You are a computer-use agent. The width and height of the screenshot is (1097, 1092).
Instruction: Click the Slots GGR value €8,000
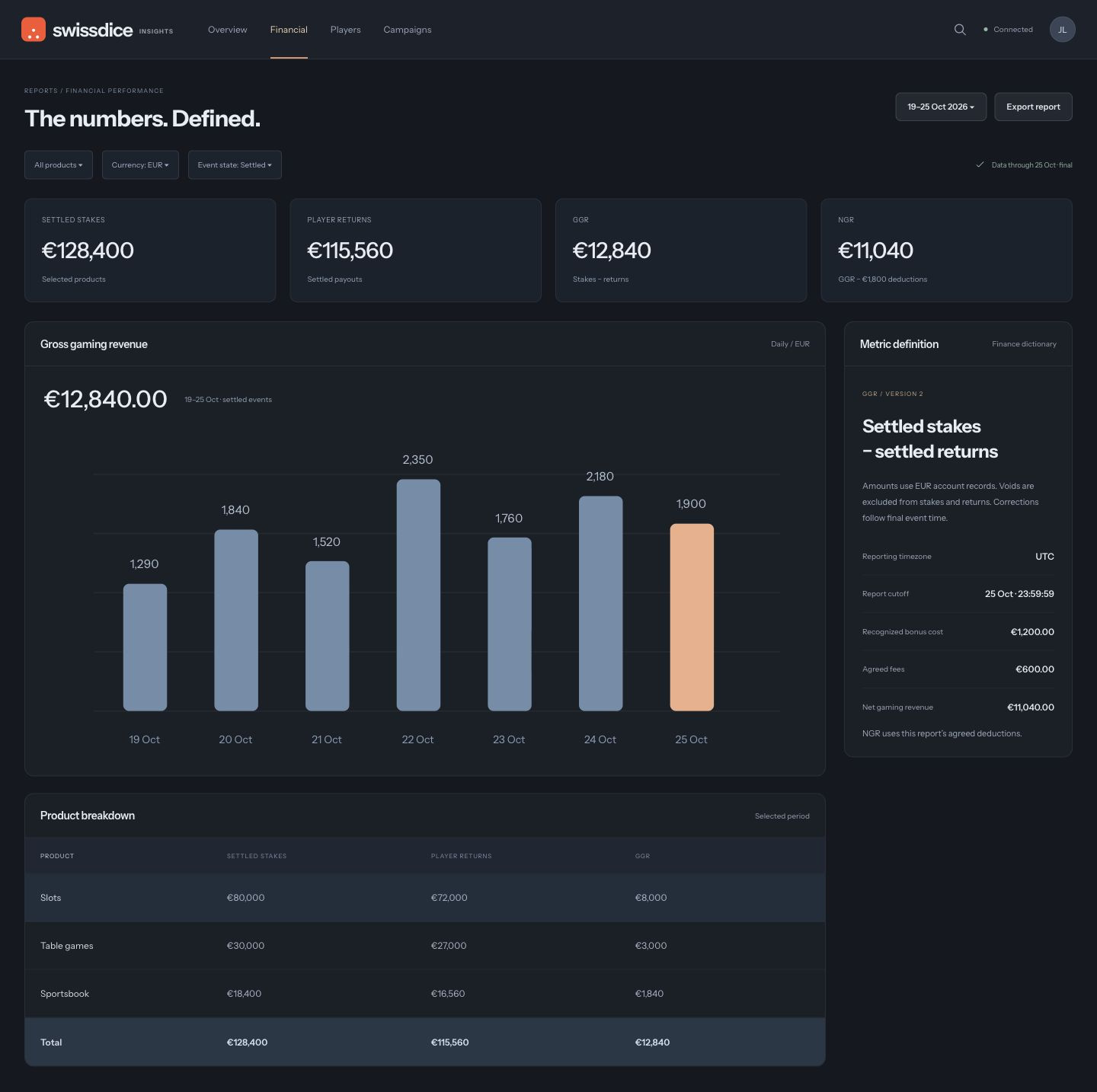(651, 898)
